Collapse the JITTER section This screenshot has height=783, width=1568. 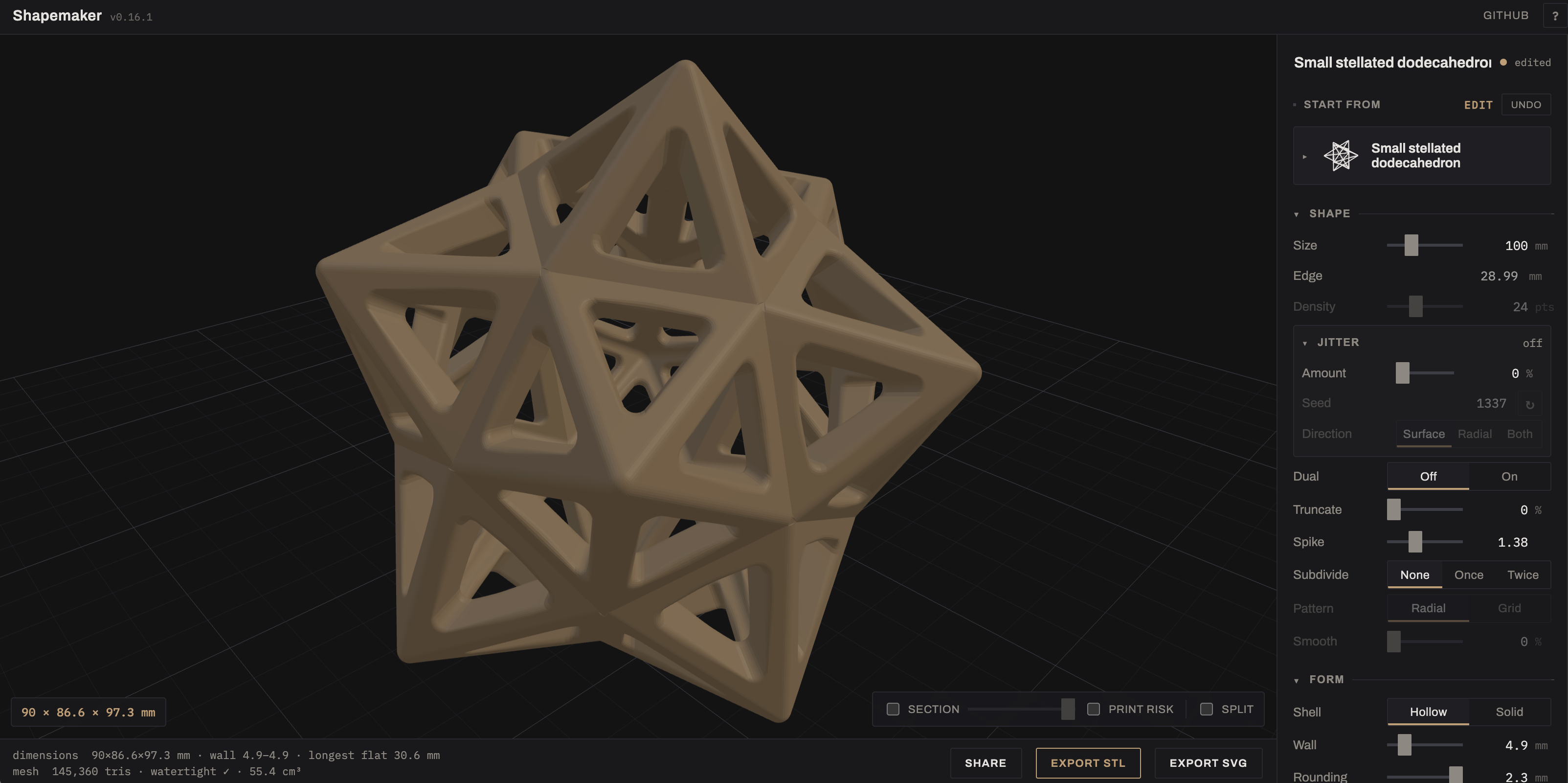coord(1304,344)
